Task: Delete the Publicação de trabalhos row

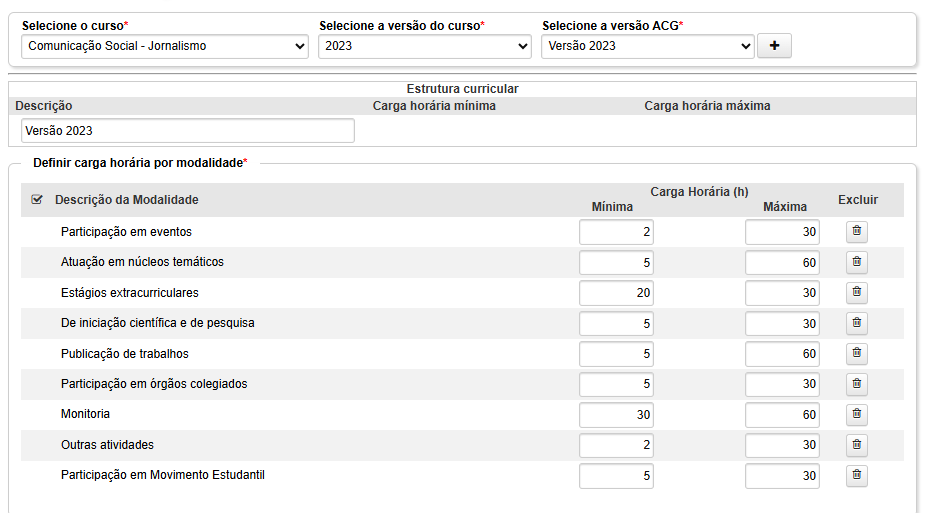Action: pyautogui.click(x=857, y=354)
